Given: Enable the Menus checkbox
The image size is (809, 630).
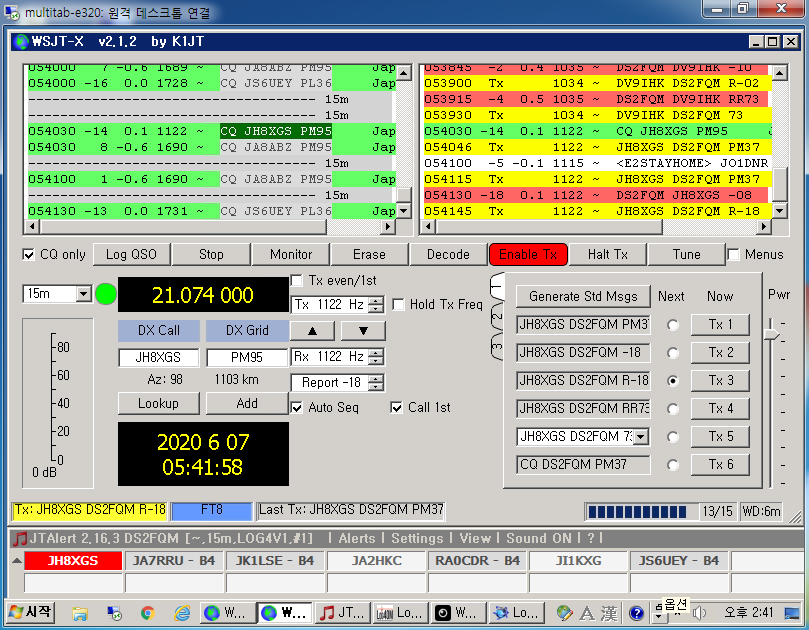Looking at the screenshot, I should point(733,254).
